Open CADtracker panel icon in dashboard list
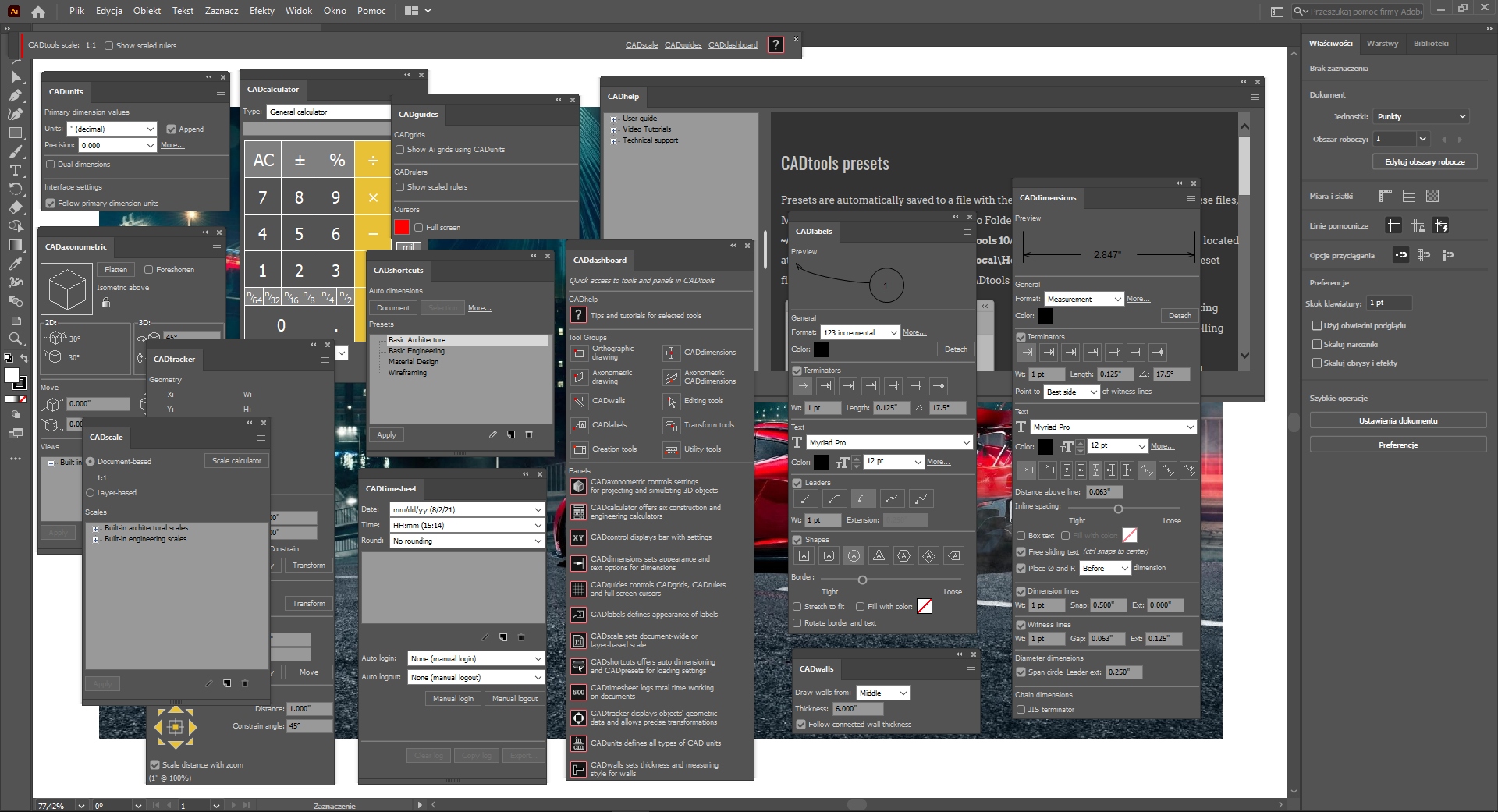1498x812 pixels. point(578,718)
